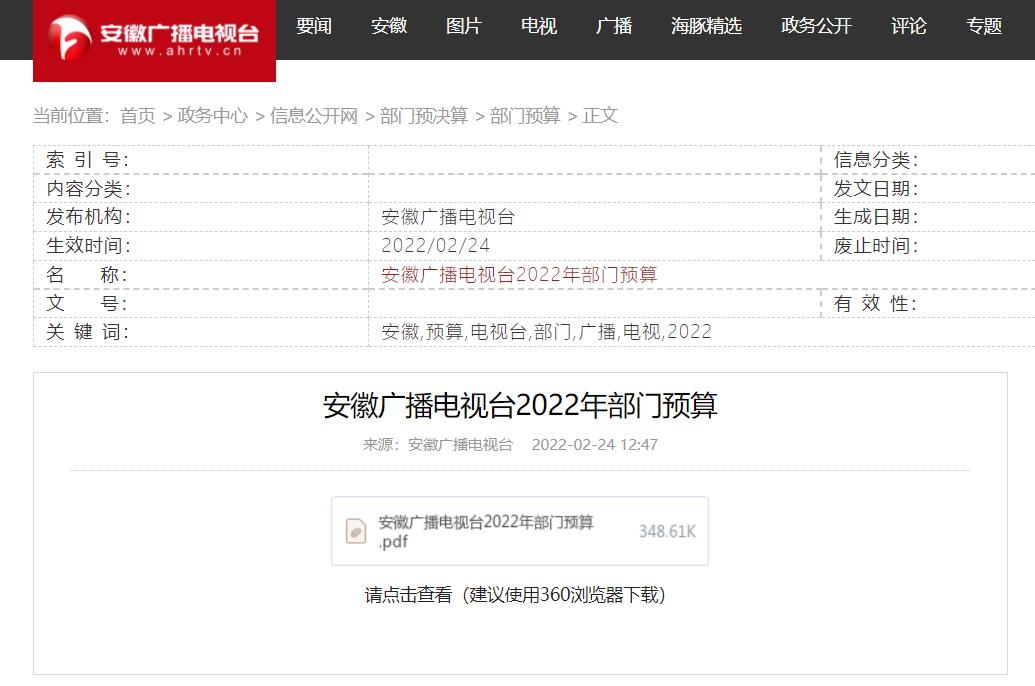Viewport: 1035px width, 686px height.
Task: Navigate to 政务公开 page
Action: point(816,26)
